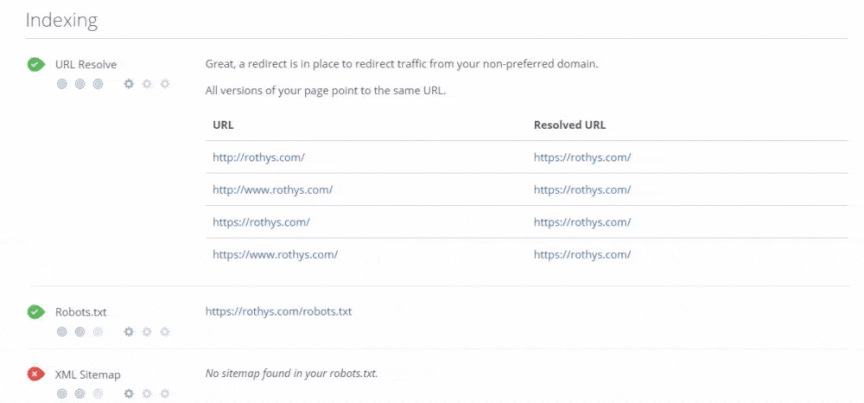864x403 pixels.
Task: Open the rothys.com robots.txt link
Action: point(278,311)
